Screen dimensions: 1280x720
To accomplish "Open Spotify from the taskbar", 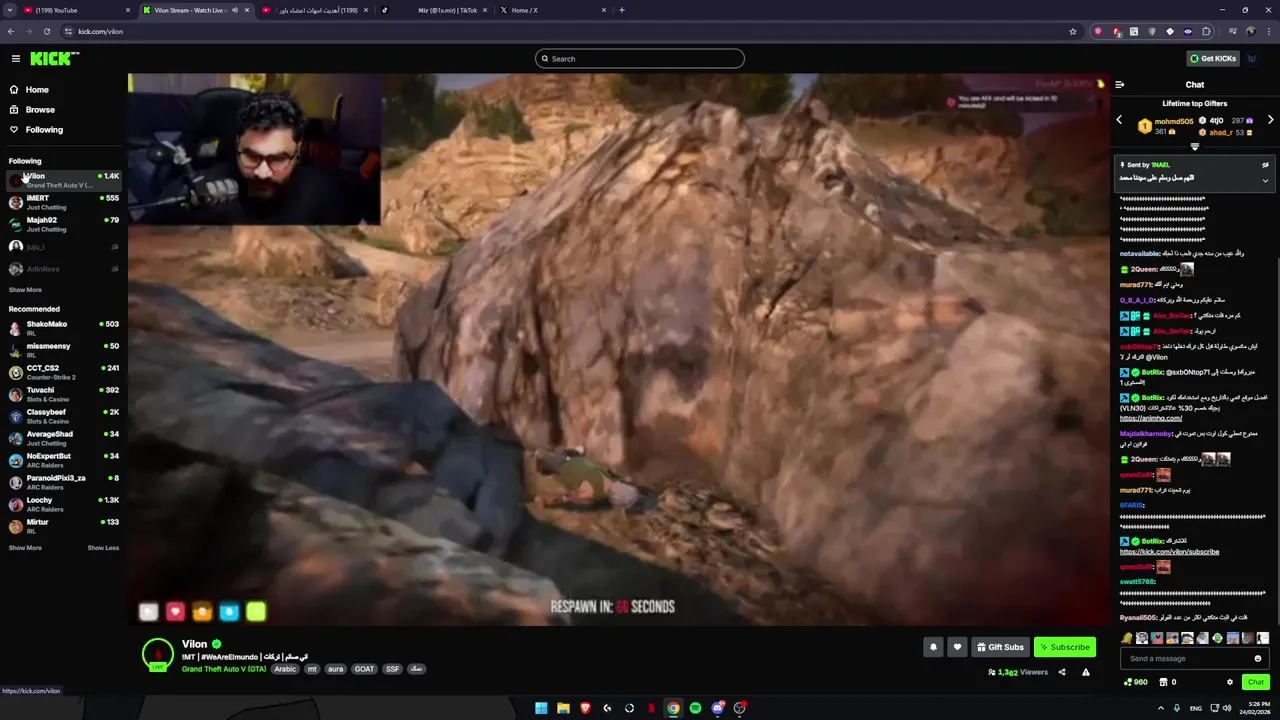I will pyautogui.click(x=695, y=708).
